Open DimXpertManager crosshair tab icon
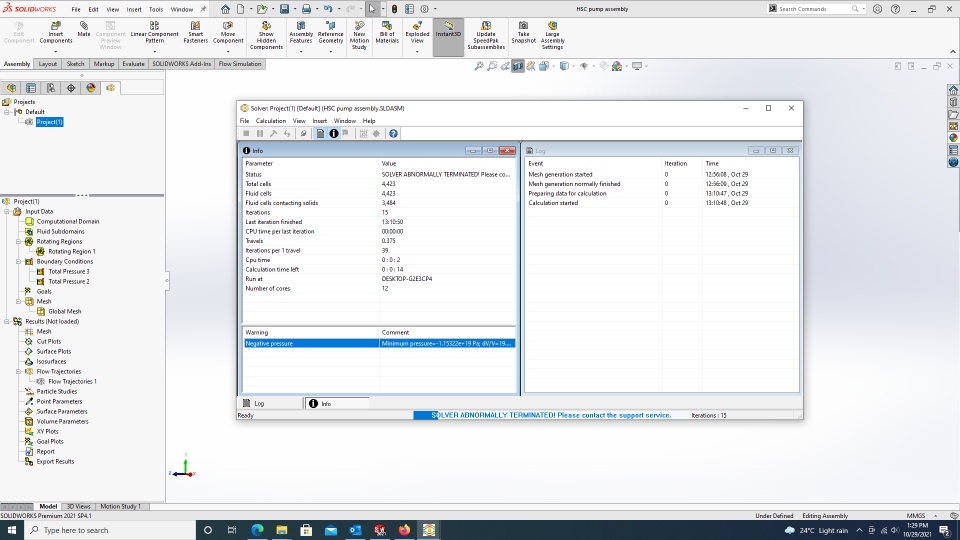960x540 pixels. coord(71,88)
